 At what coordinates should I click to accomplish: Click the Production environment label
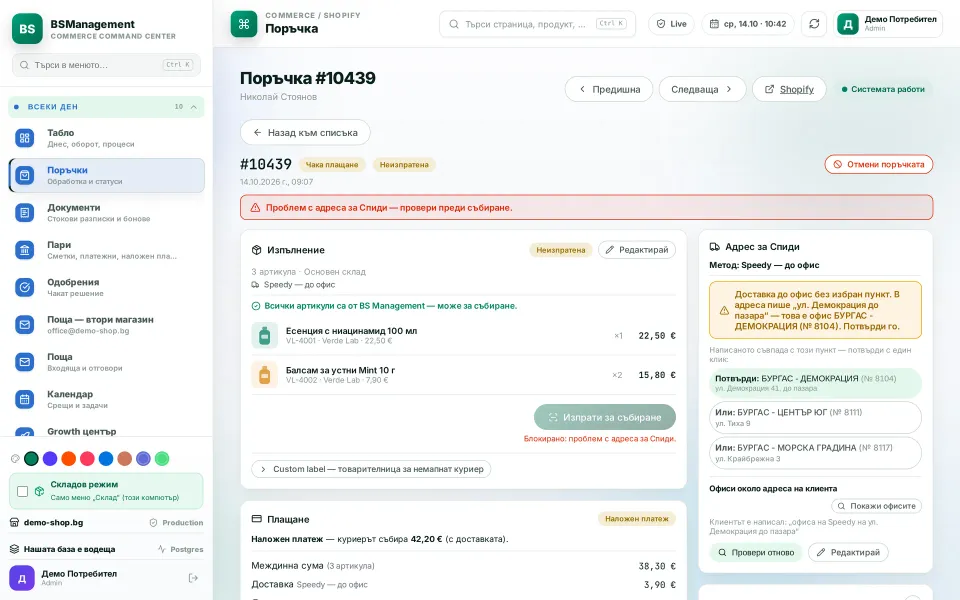point(176,522)
